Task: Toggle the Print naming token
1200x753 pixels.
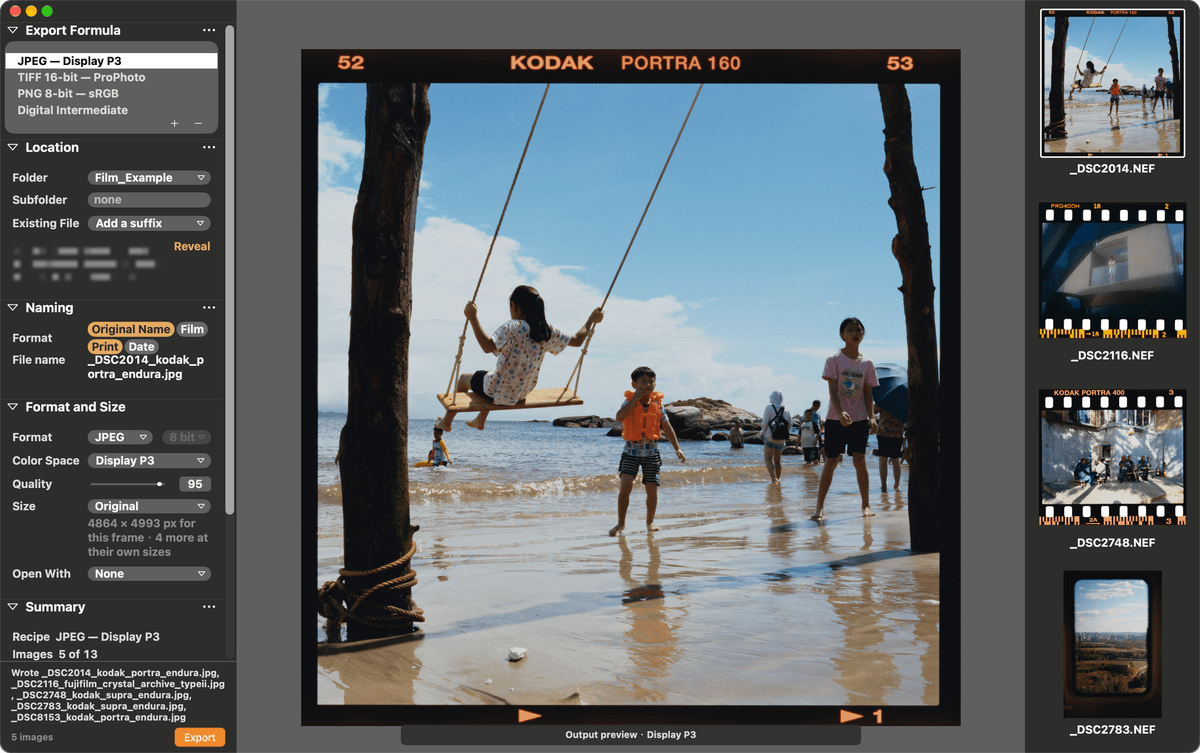Action: [105, 347]
